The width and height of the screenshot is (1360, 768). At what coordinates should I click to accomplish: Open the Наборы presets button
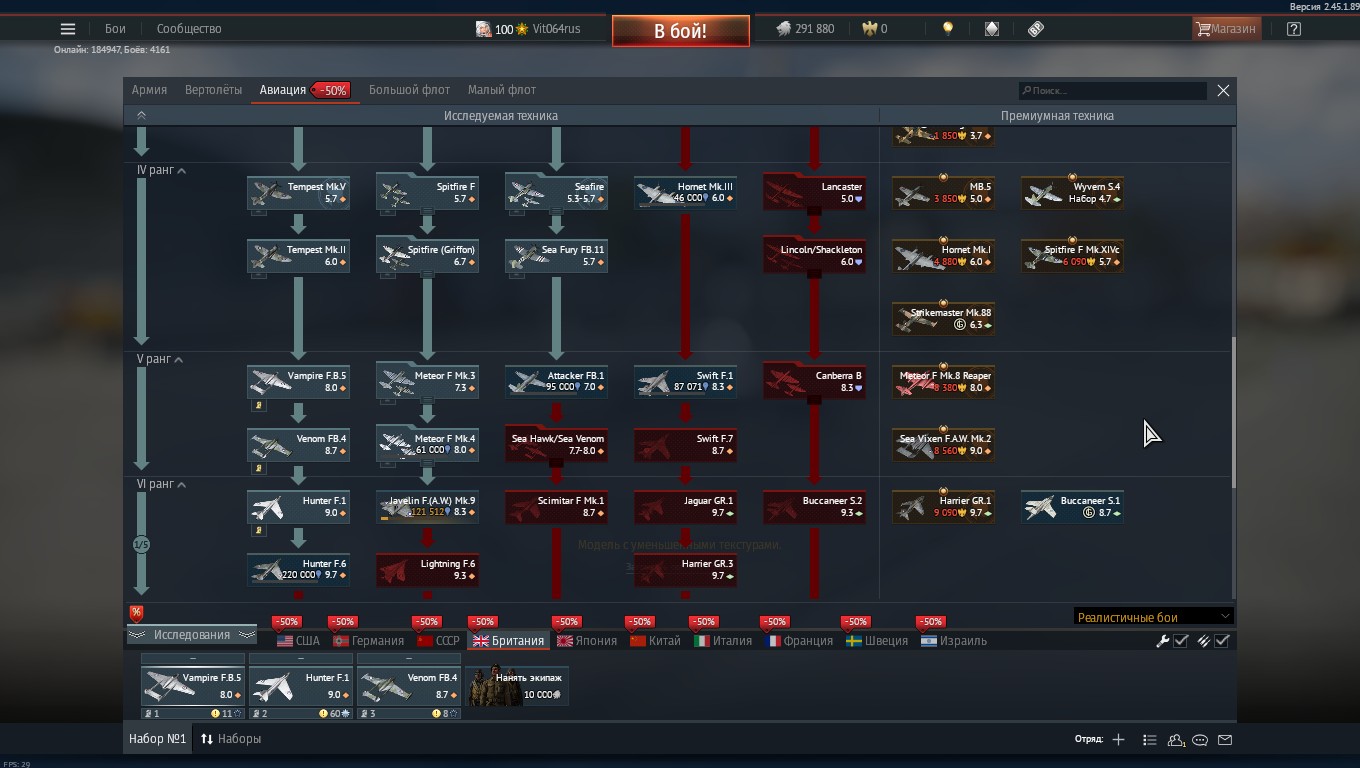tap(231, 739)
